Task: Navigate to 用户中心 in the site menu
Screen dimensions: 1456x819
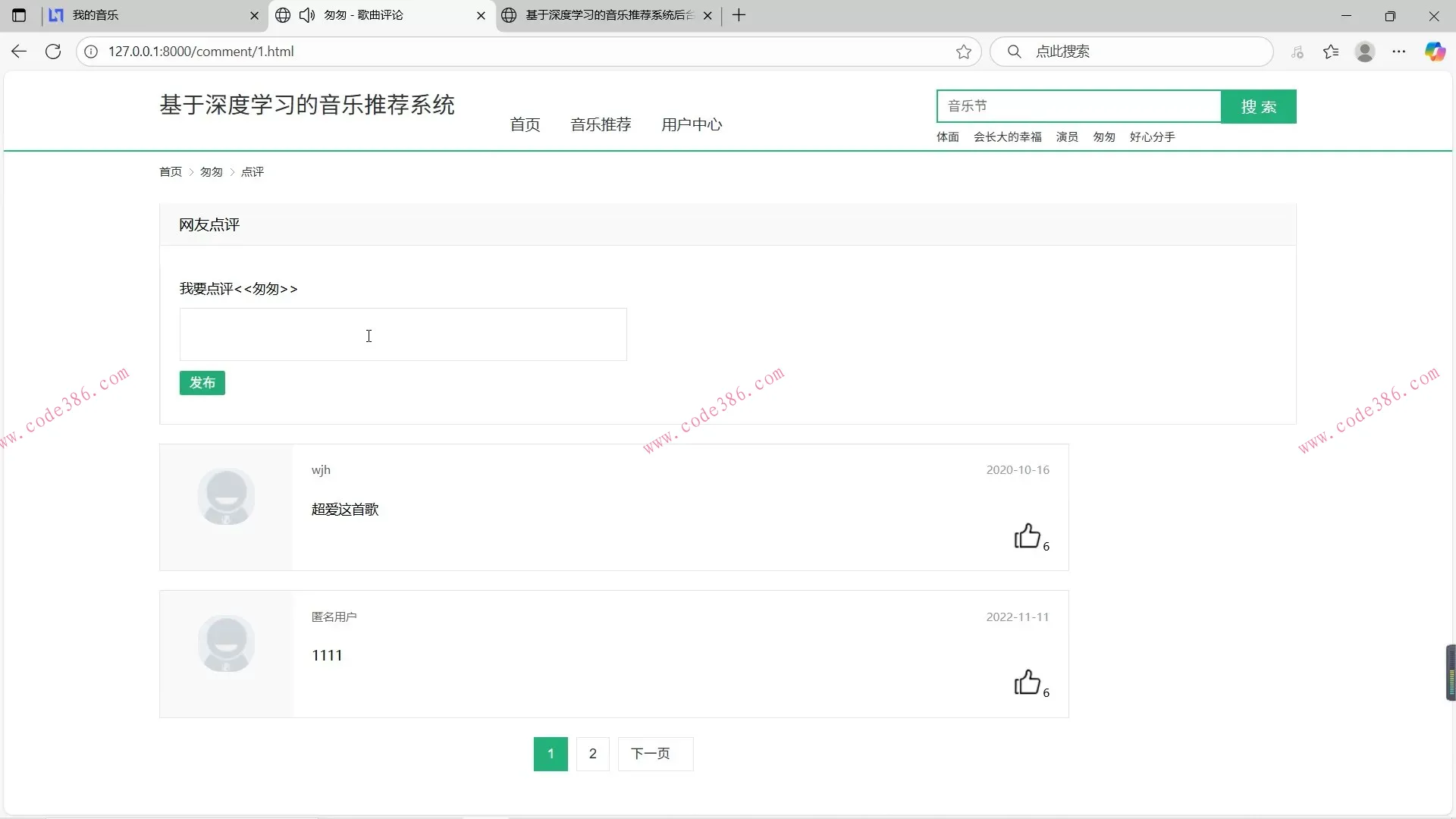Action: pos(691,124)
